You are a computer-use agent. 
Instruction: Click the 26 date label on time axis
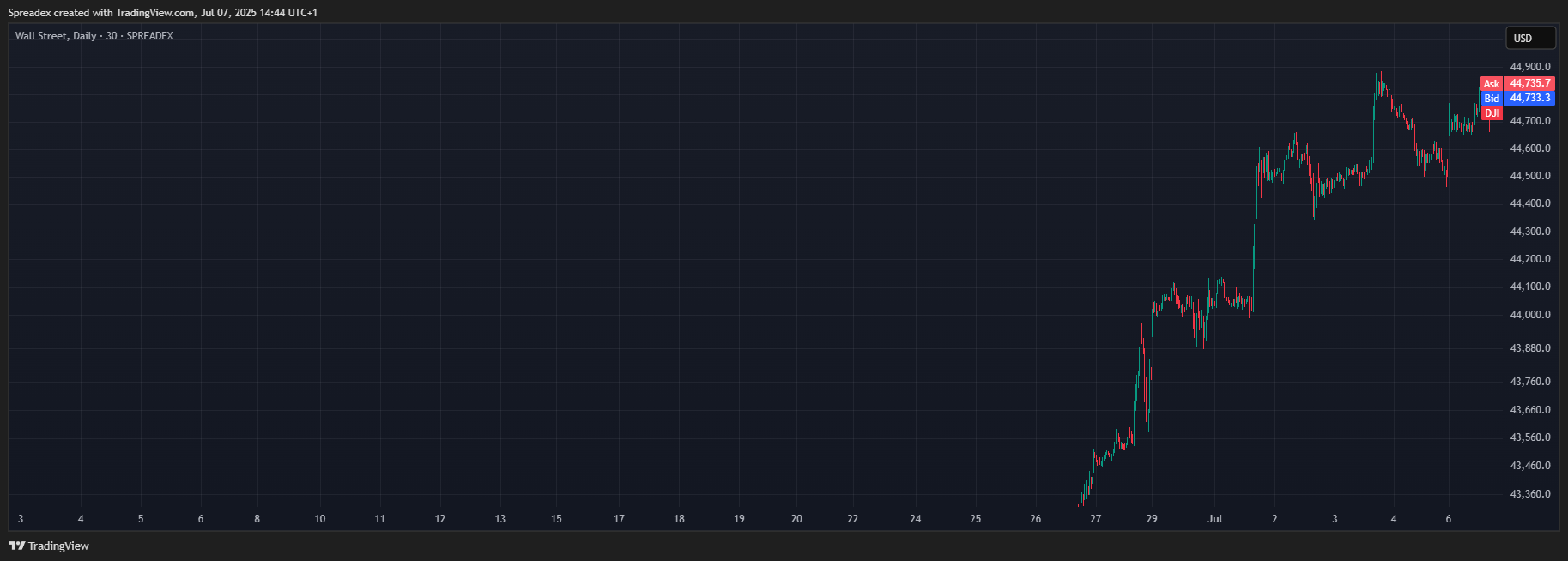click(1036, 519)
